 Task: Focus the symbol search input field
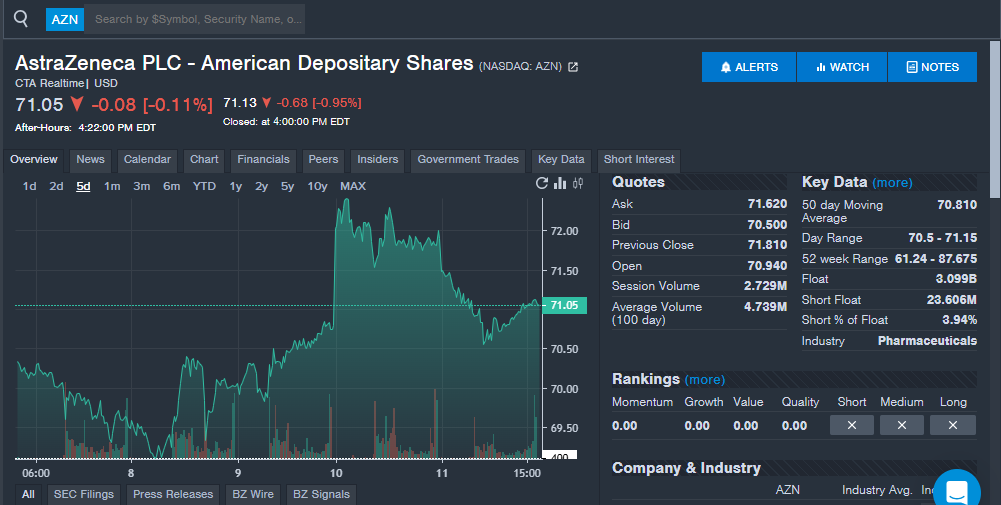tap(195, 19)
